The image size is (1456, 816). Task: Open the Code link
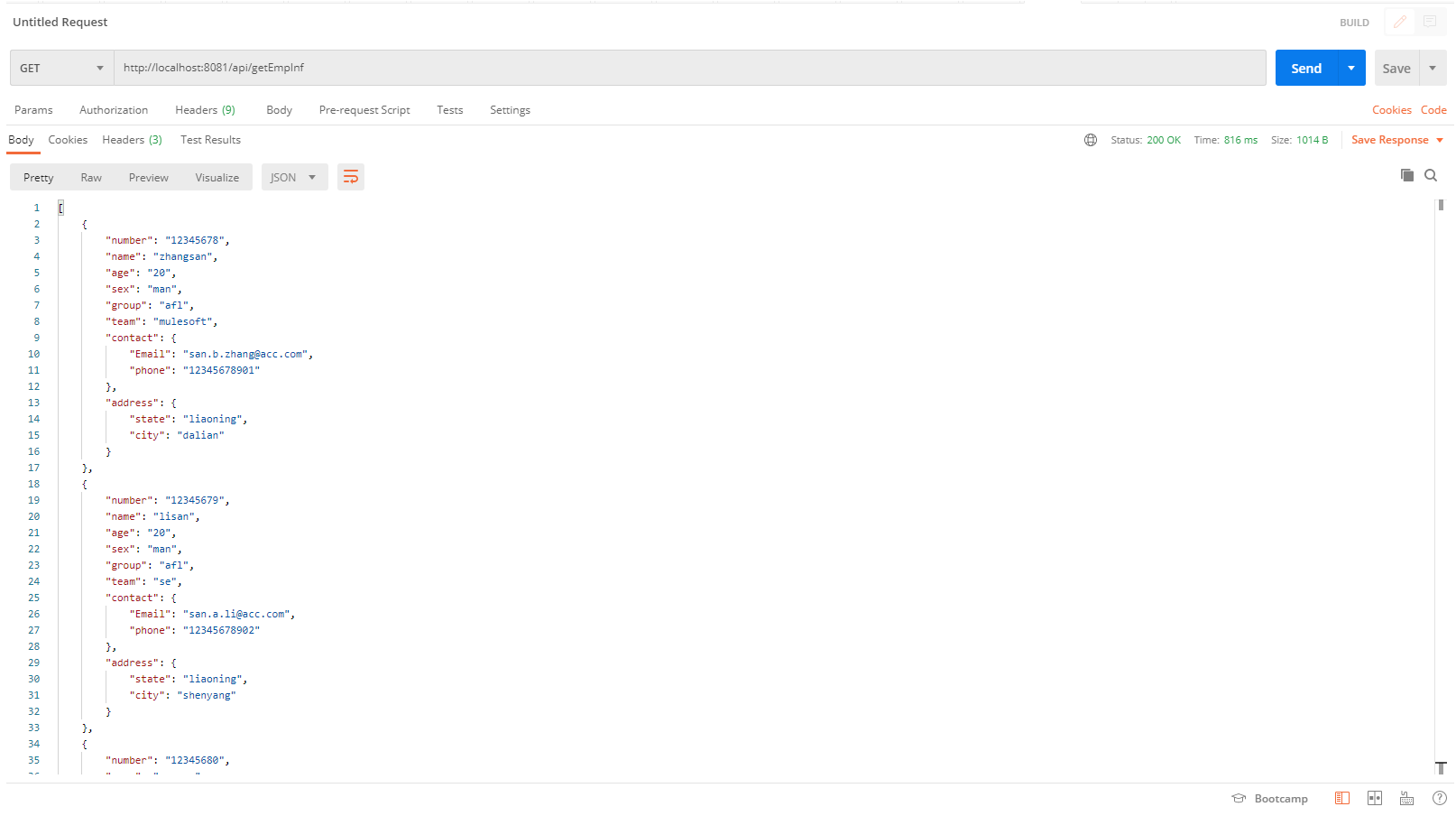click(x=1433, y=109)
